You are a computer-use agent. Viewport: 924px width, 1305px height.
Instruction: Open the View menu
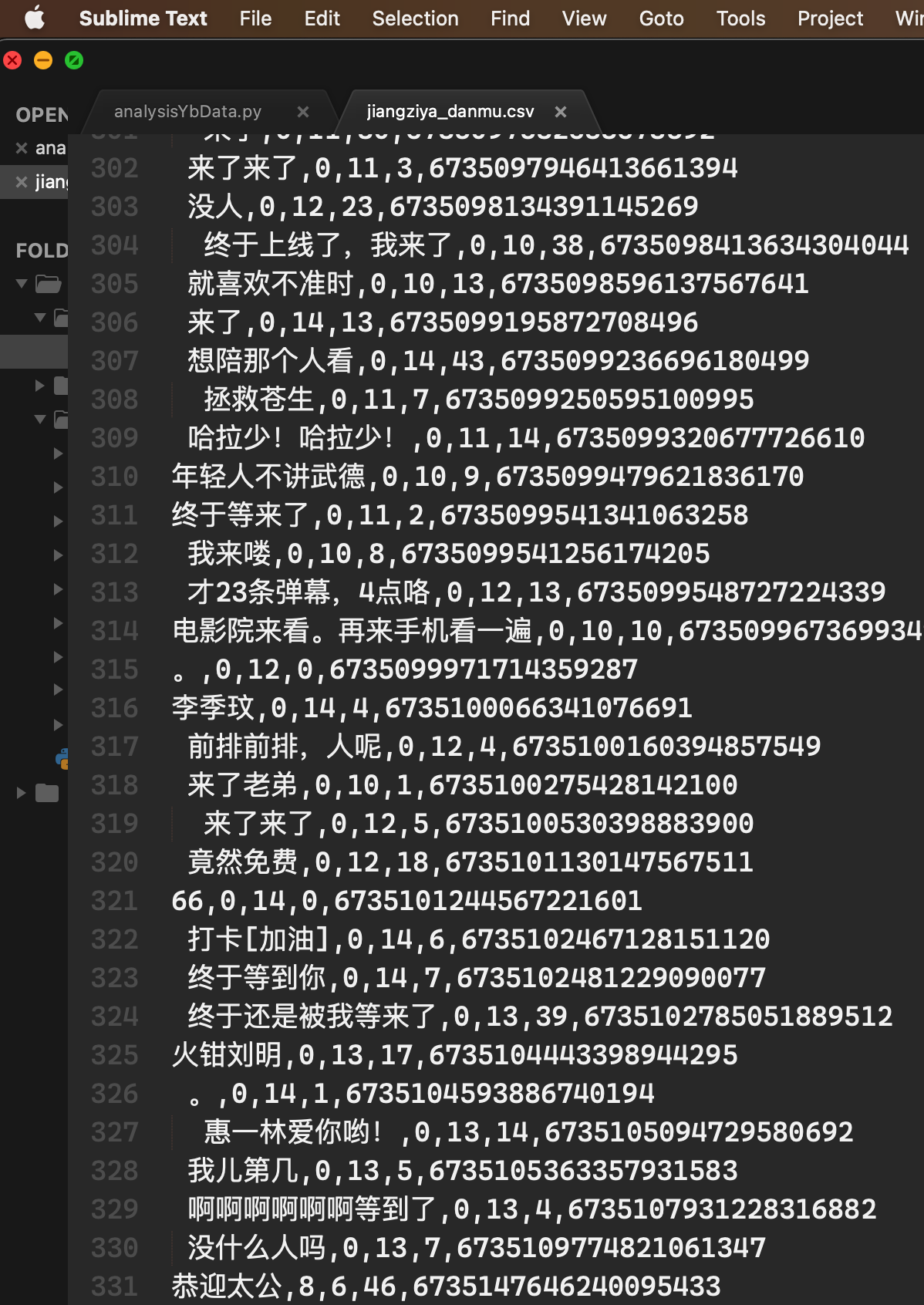pos(584,19)
